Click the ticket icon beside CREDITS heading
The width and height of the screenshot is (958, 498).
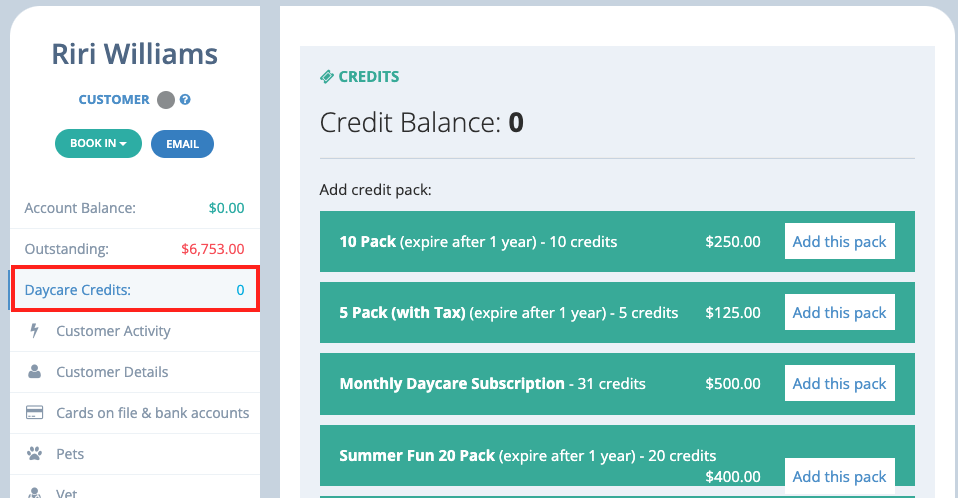(x=327, y=76)
